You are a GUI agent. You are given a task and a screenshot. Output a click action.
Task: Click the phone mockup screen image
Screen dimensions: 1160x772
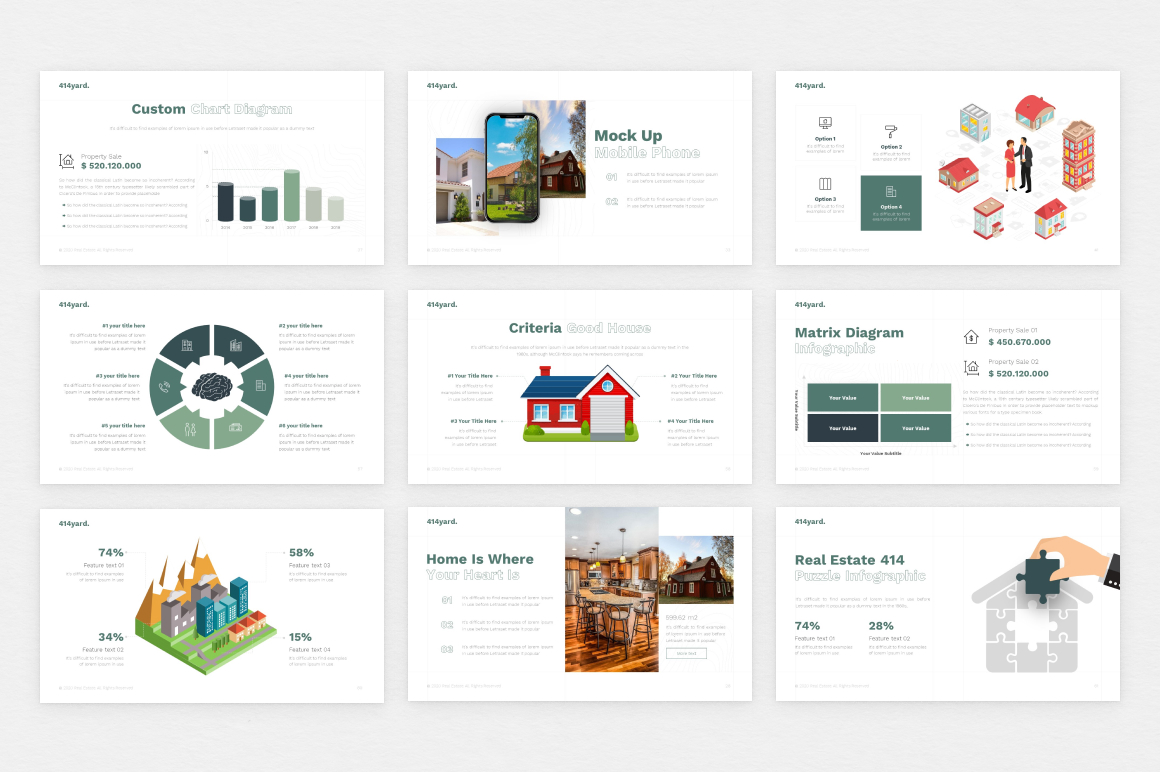(512, 167)
